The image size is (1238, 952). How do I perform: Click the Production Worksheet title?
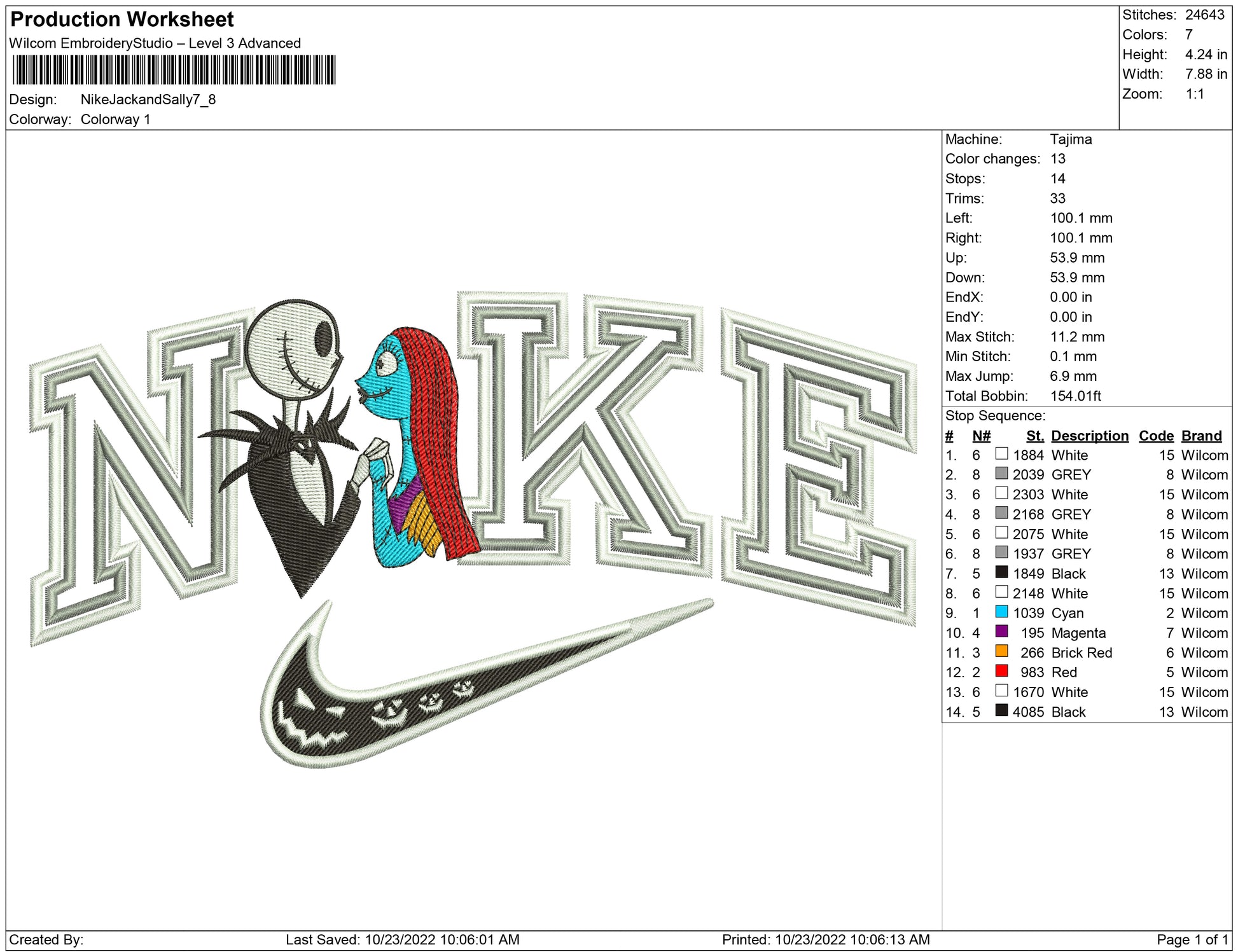122,20
